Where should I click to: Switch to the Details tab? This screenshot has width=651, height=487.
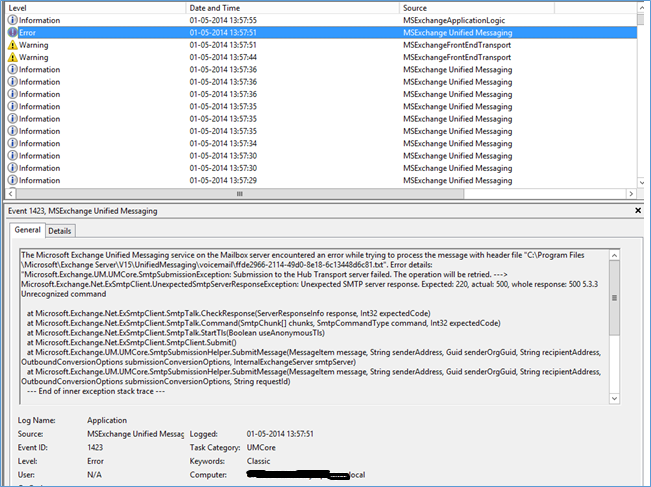[60, 231]
